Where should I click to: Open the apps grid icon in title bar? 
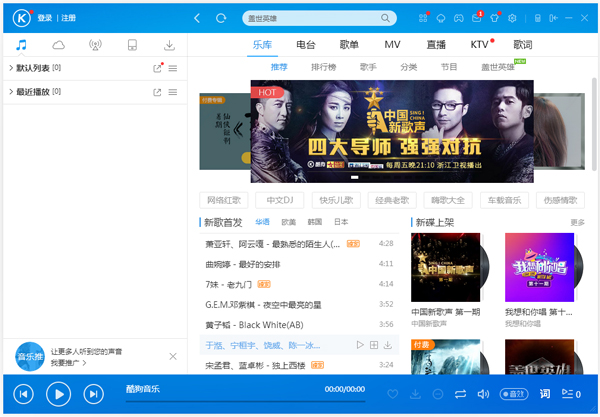click(x=423, y=18)
